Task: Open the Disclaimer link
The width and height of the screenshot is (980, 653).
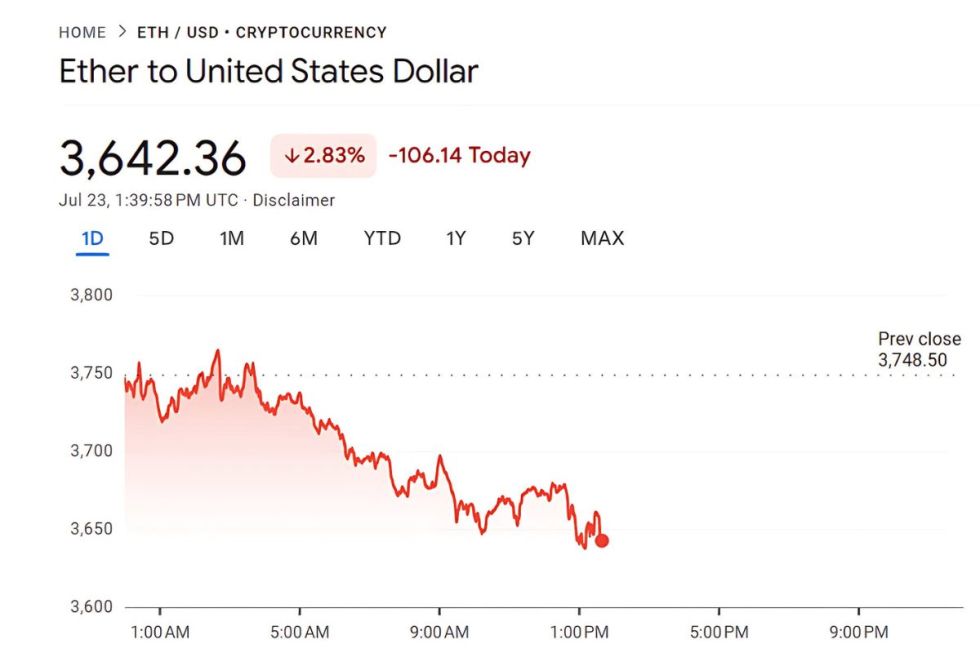Action: 297,200
